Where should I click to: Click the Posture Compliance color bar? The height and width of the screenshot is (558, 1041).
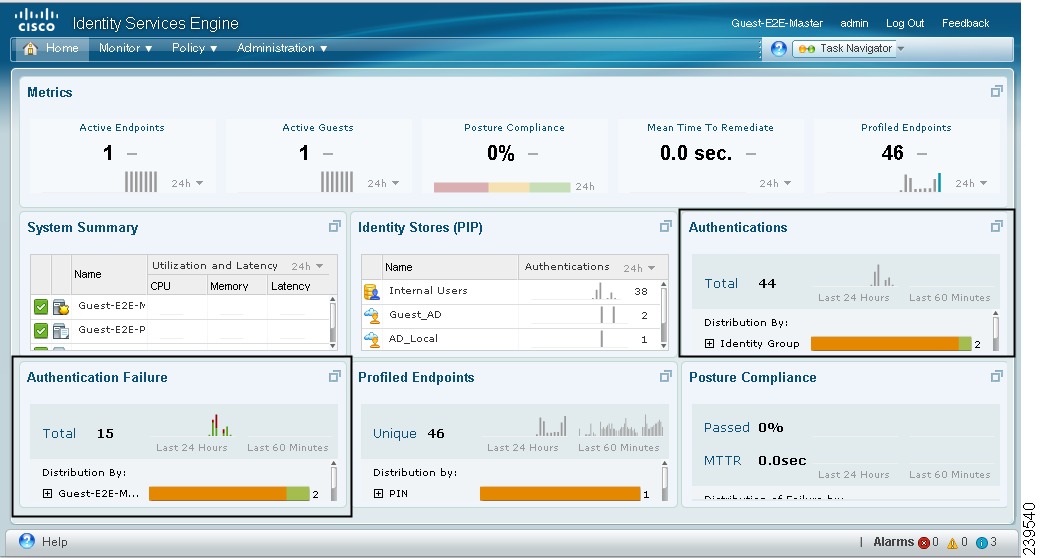click(502, 187)
